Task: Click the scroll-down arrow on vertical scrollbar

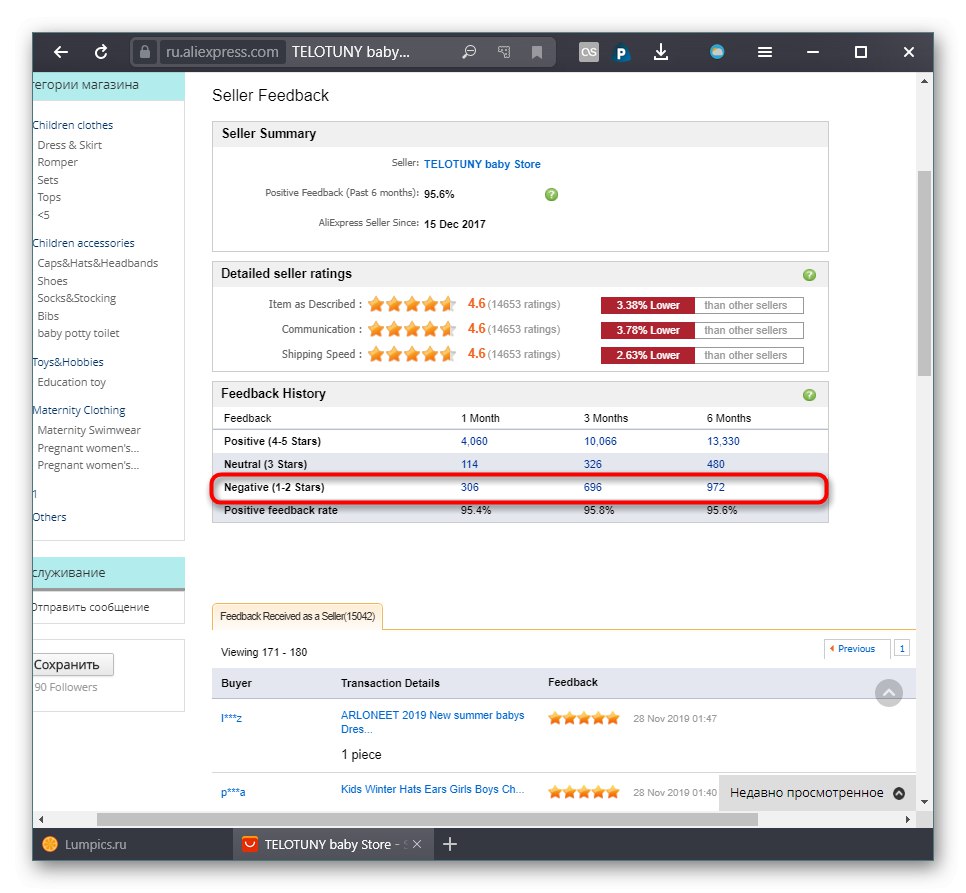Action: [924, 802]
